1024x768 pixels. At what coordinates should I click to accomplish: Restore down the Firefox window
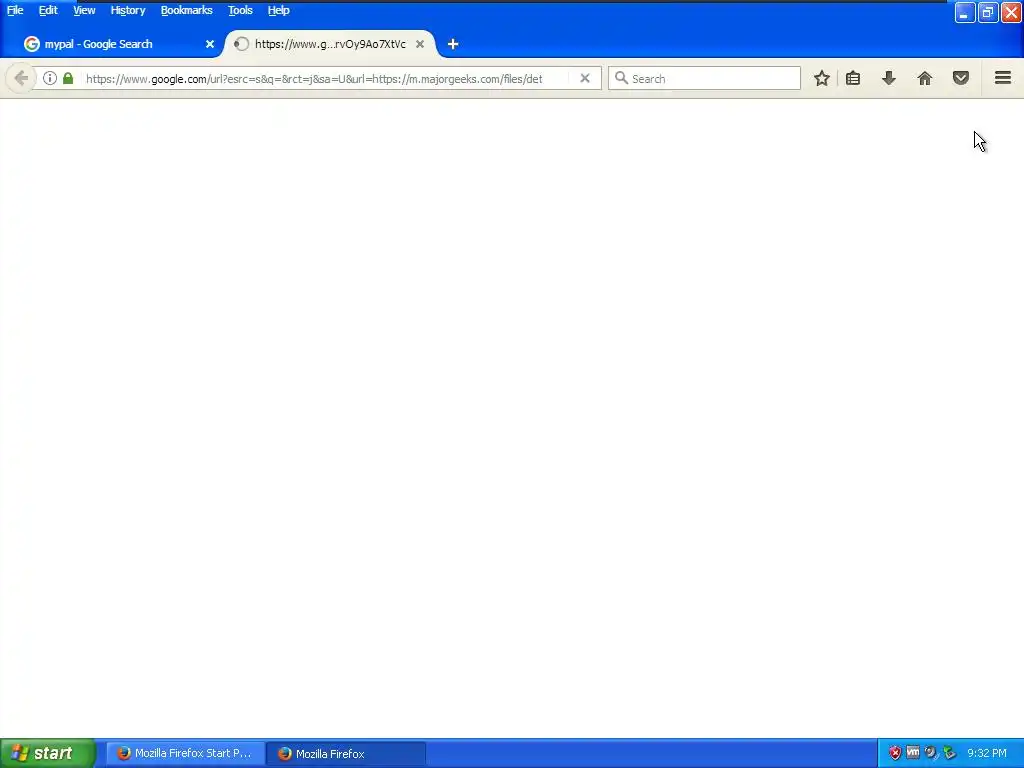pyautogui.click(x=988, y=12)
